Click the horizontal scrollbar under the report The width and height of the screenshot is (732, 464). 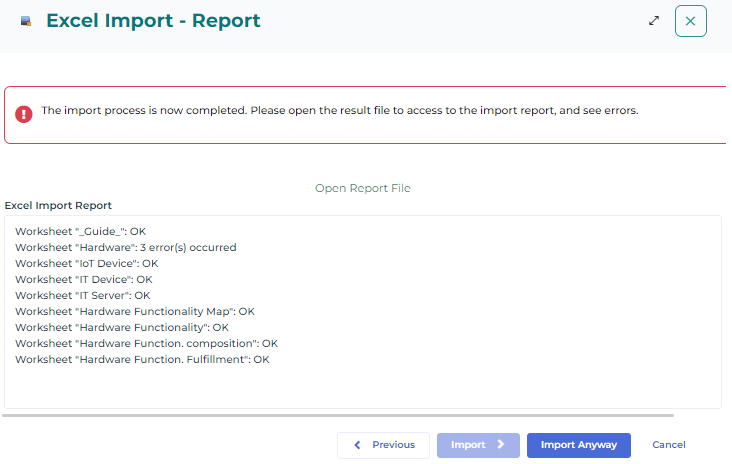pos(338,414)
